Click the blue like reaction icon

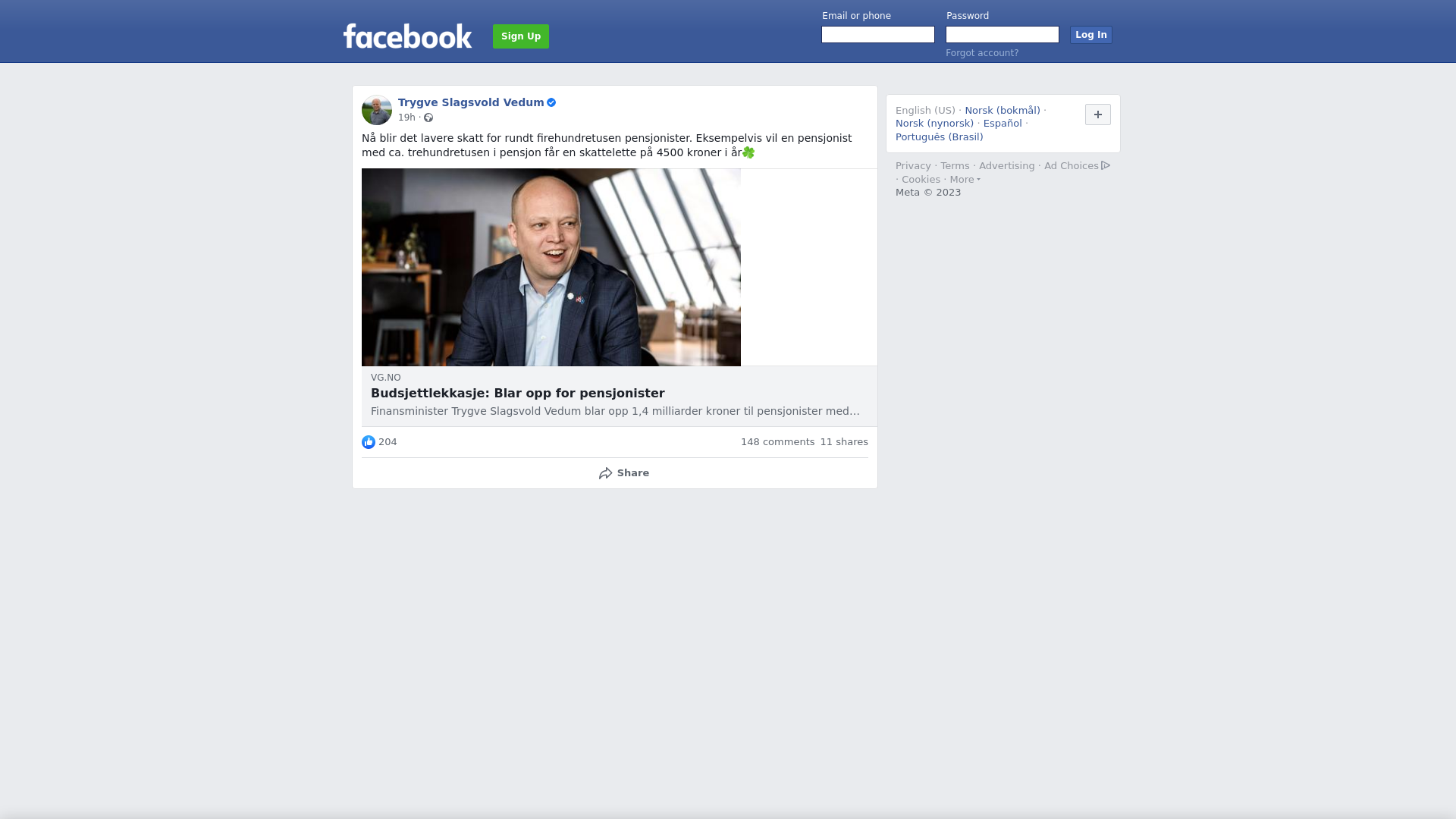369,442
